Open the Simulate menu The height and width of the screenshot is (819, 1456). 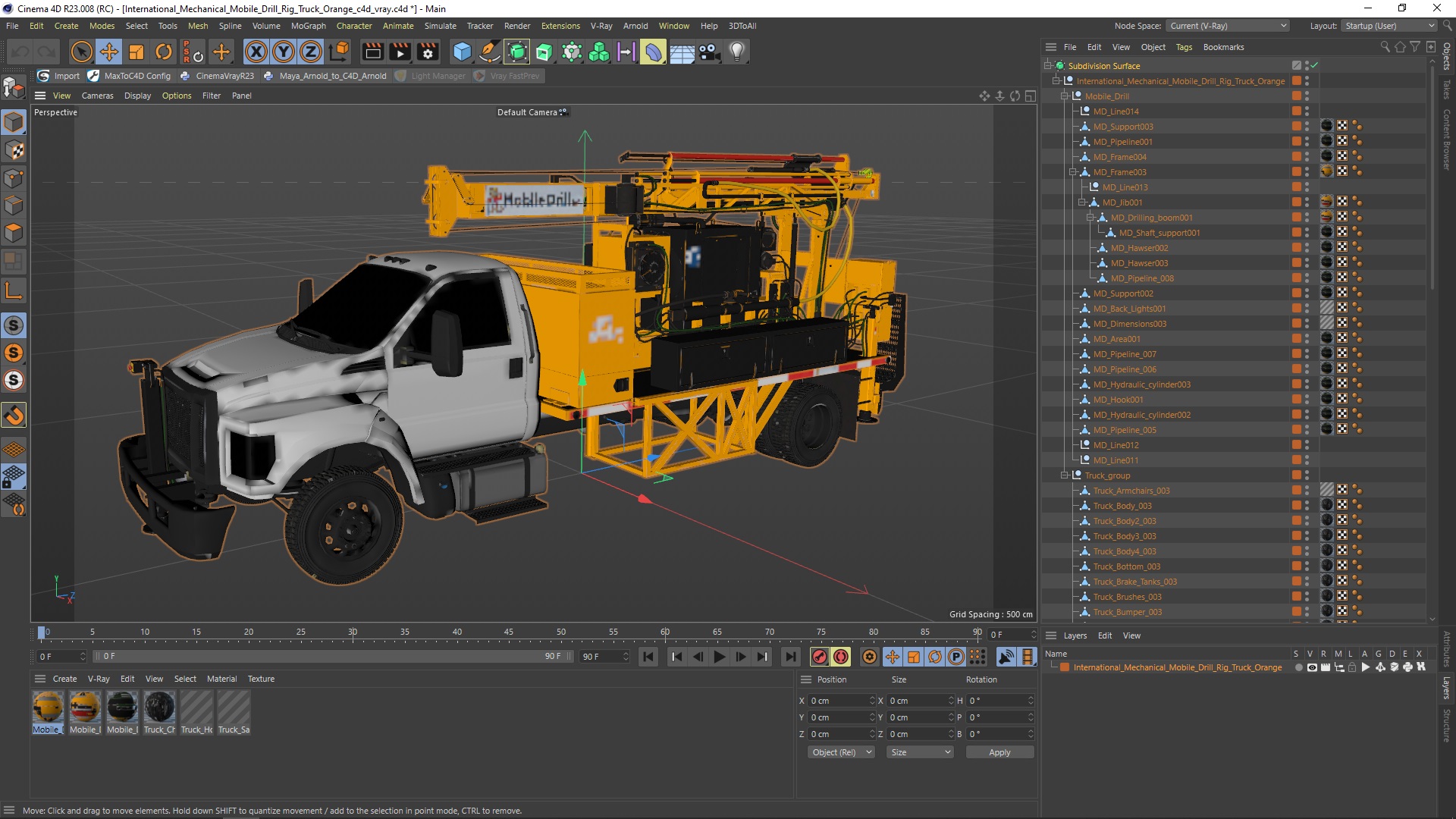click(x=440, y=26)
